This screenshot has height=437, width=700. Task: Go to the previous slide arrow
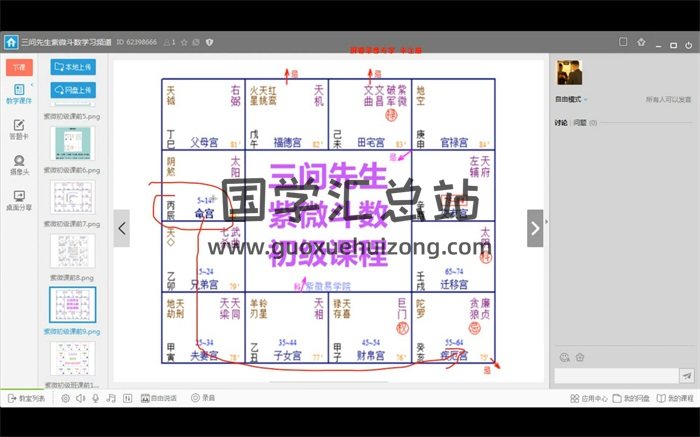pos(121,229)
